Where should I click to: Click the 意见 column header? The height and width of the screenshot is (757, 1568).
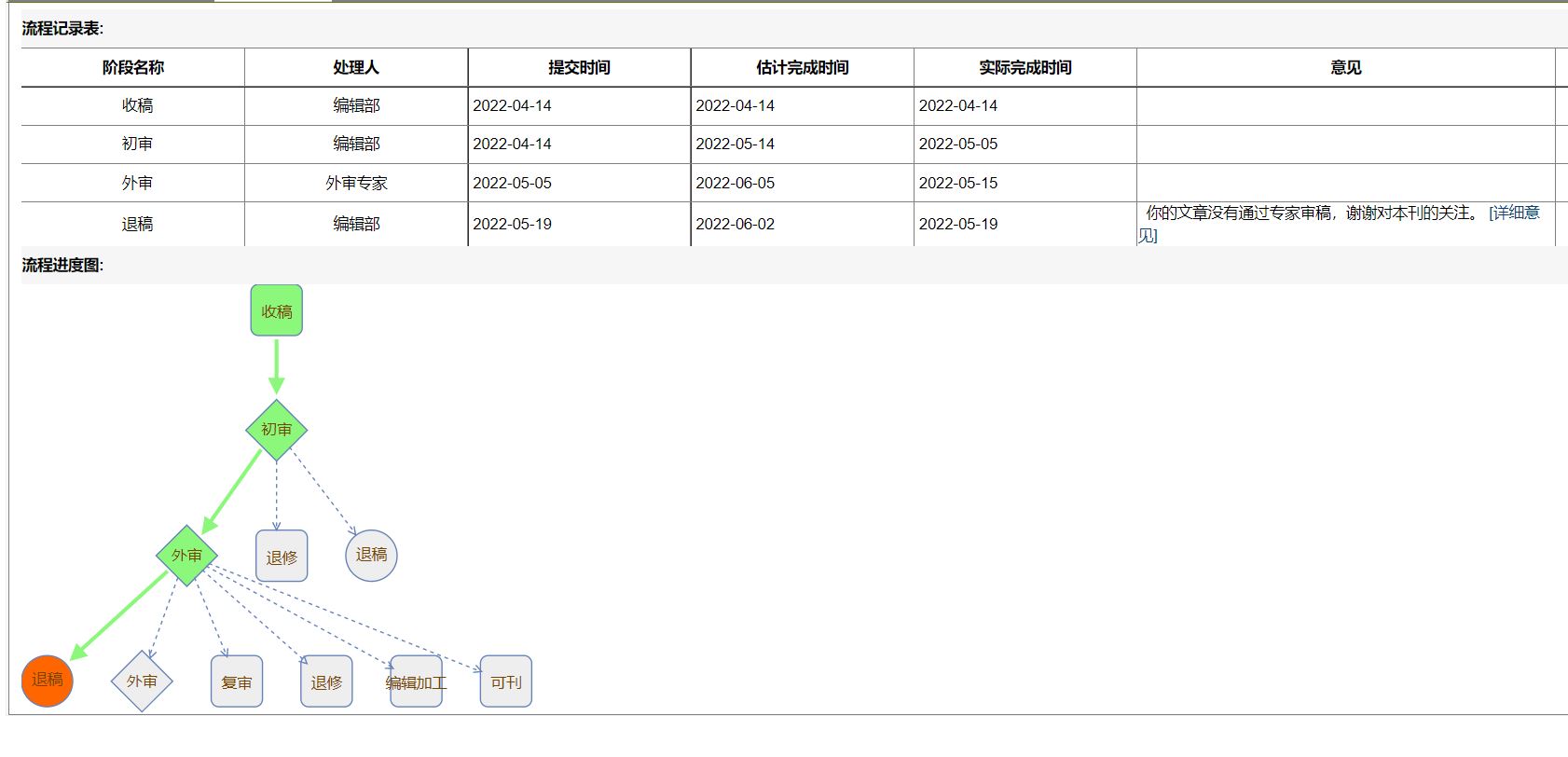click(x=1346, y=67)
